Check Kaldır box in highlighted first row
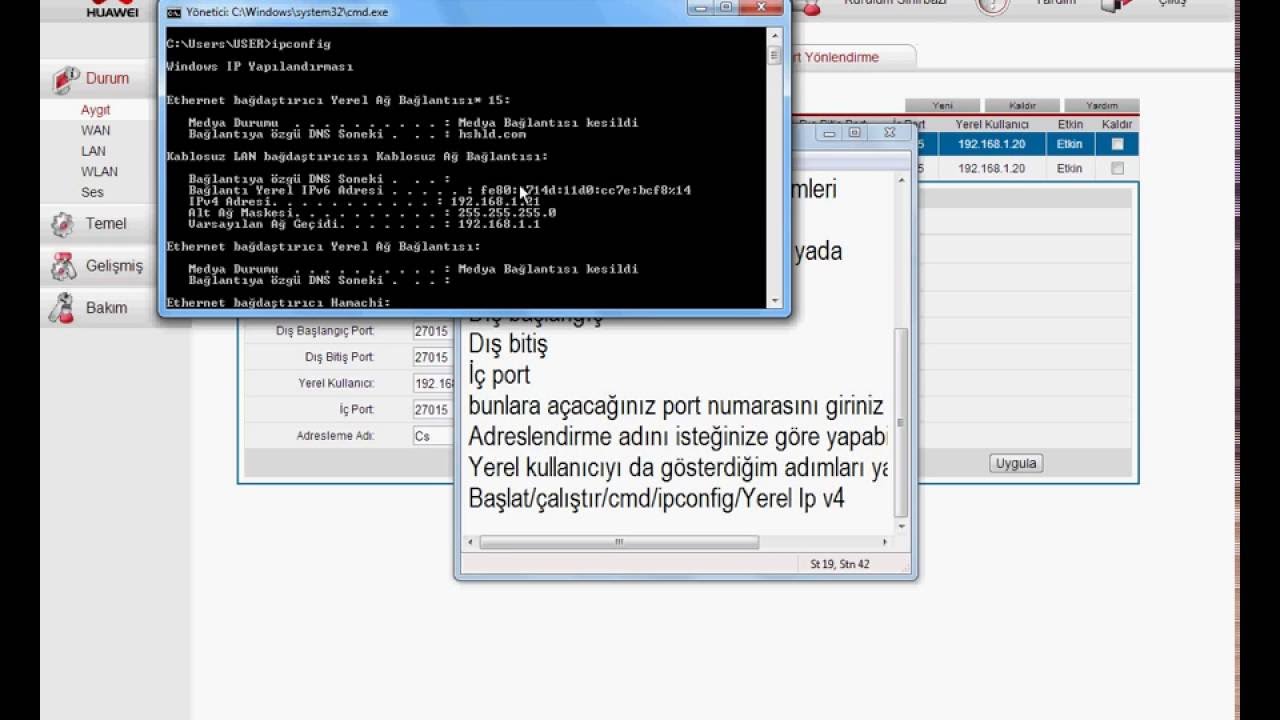Screen dimensions: 1280x720 (1117, 144)
